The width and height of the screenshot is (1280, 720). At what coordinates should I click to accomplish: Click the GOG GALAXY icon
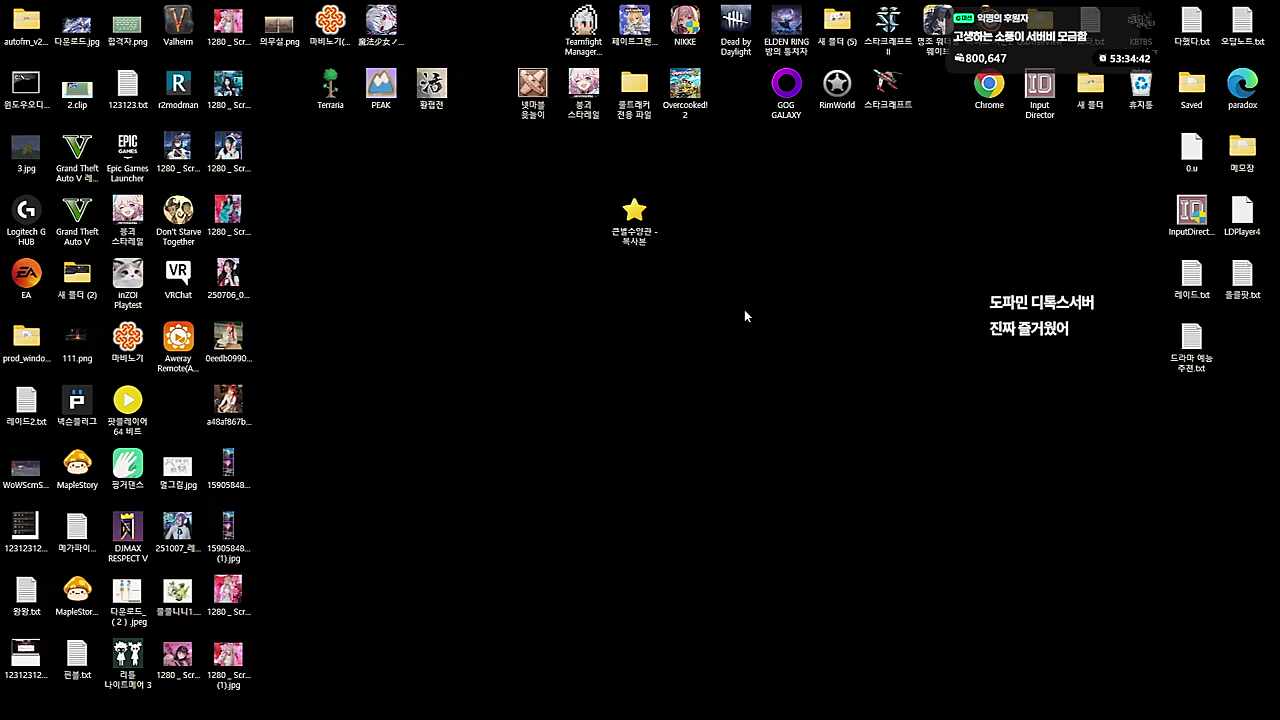[786, 84]
